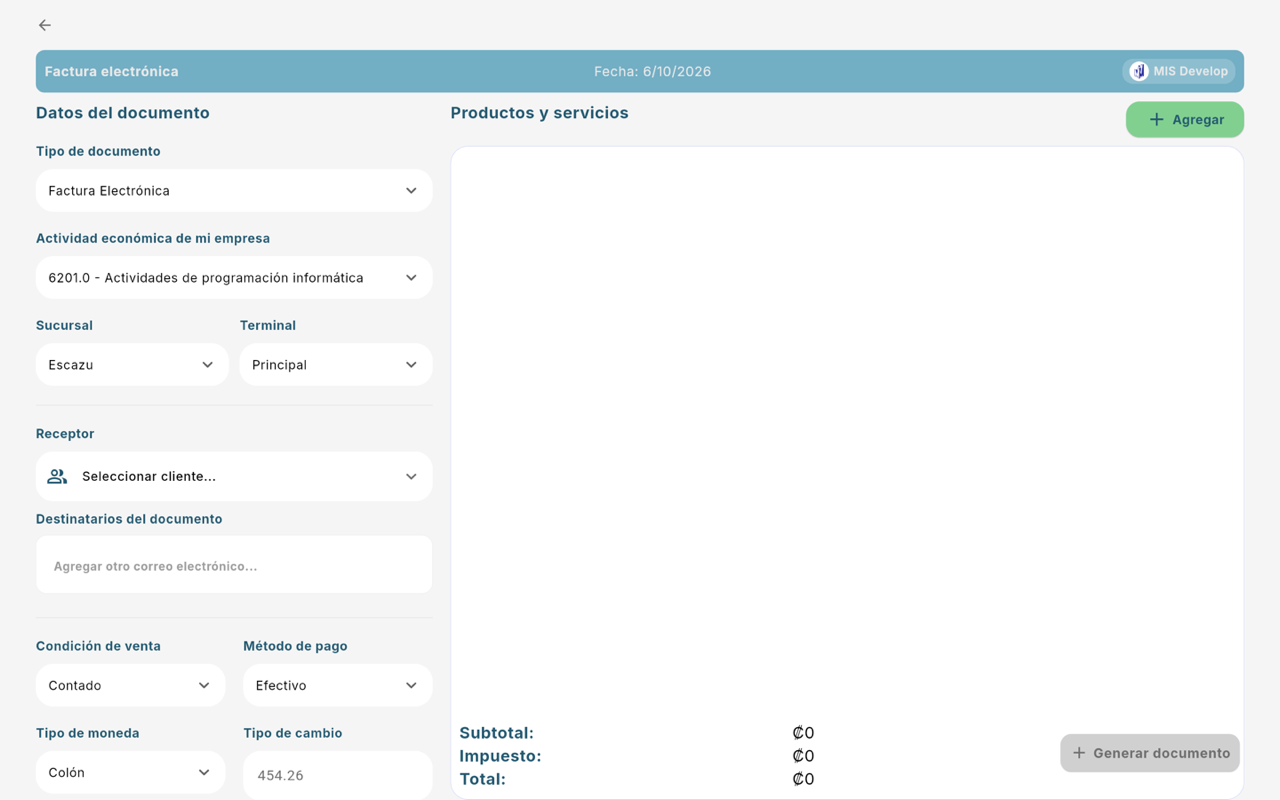The height and width of the screenshot is (800, 1280).
Task: Click the empty Productos y servicios list area
Action: click(x=847, y=430)
